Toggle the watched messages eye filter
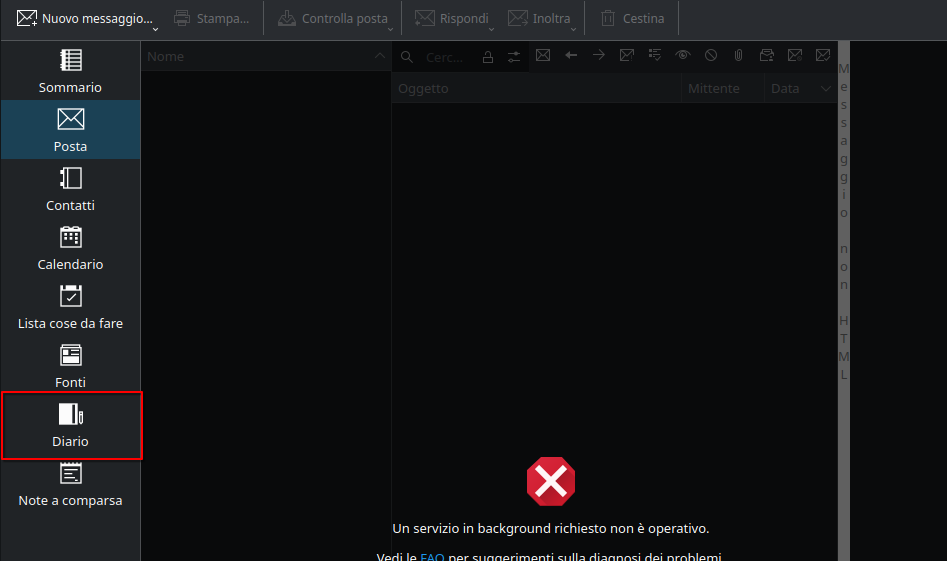 (x=682, y=56)
